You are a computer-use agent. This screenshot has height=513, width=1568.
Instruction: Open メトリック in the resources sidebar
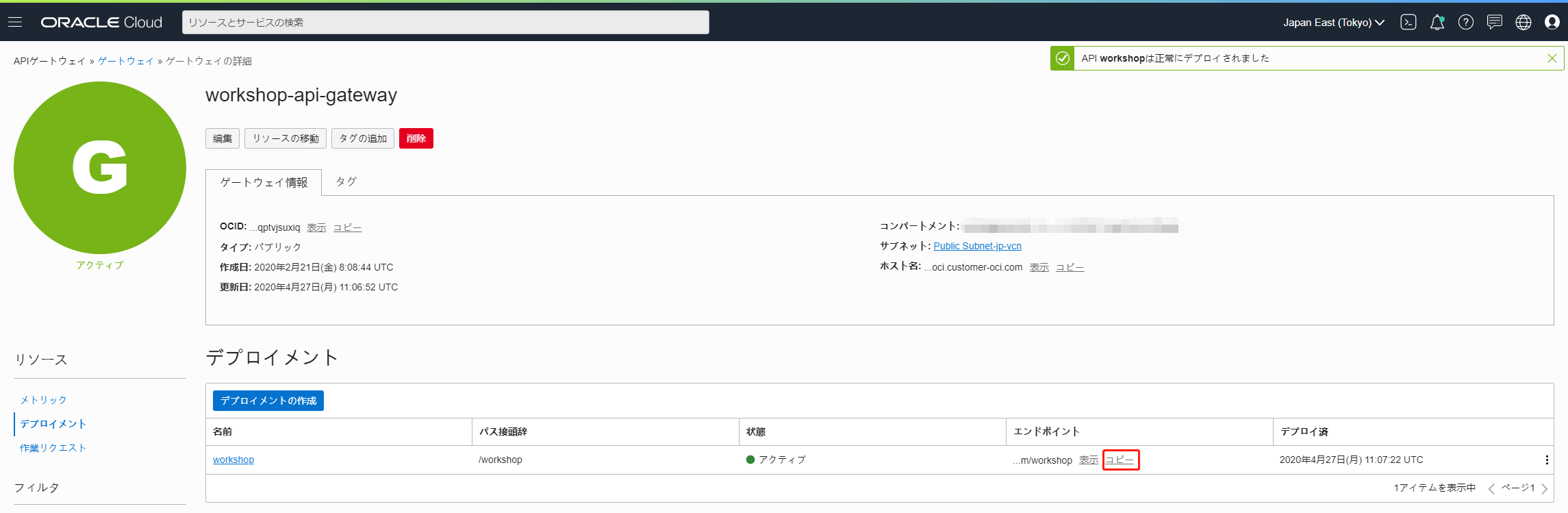(x=43, y=400)
